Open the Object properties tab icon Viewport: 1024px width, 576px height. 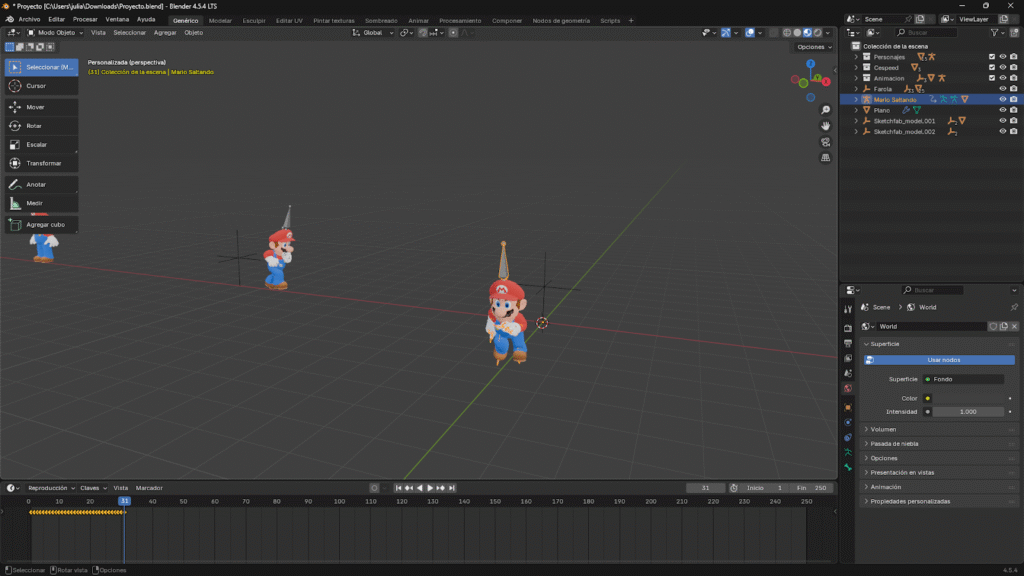[848, 407]
